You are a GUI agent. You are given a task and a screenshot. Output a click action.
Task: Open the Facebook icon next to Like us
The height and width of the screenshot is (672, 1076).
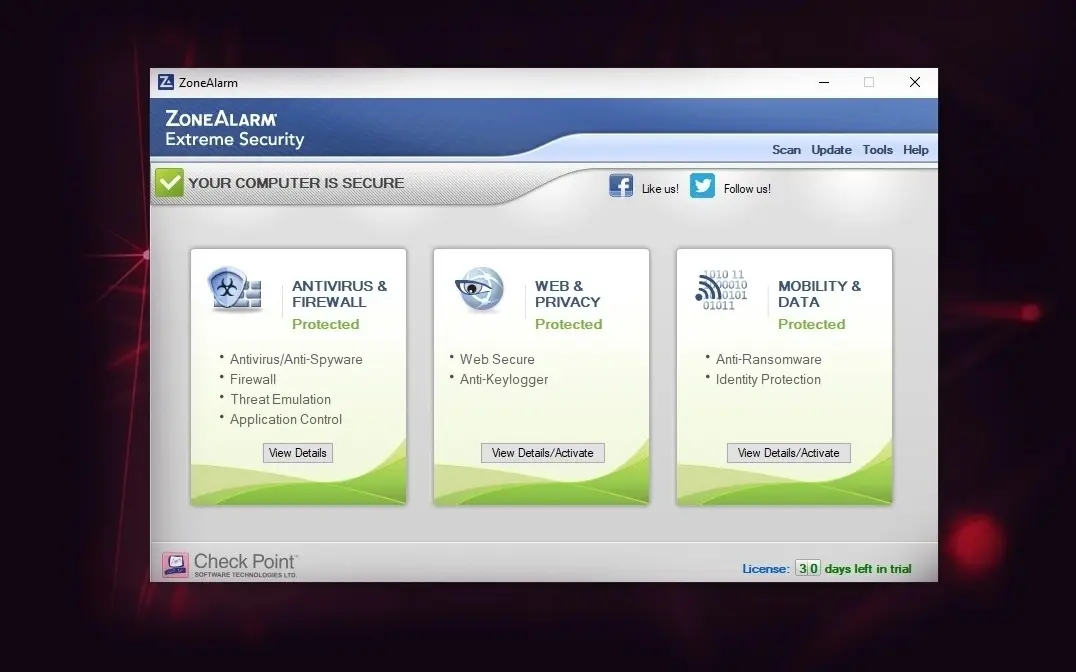click(621, 186)
